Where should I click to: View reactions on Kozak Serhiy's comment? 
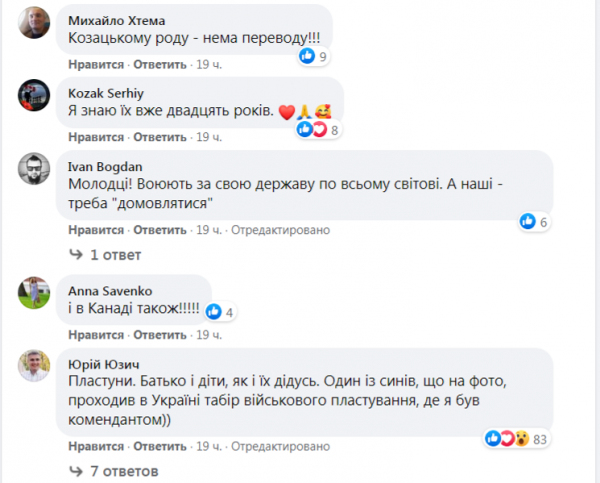coord(326,129)
